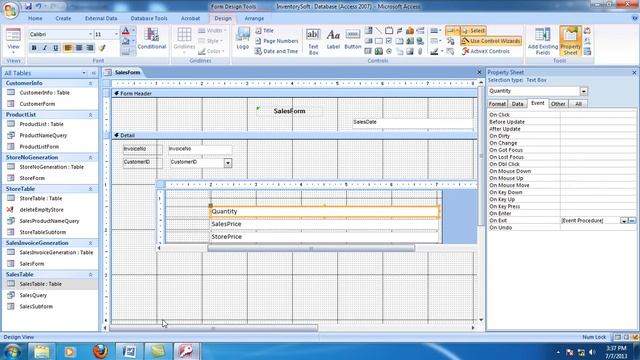Viewport: 640px width, 360px height.
Task: Click the Title button
Action: (x=264, y=31)
